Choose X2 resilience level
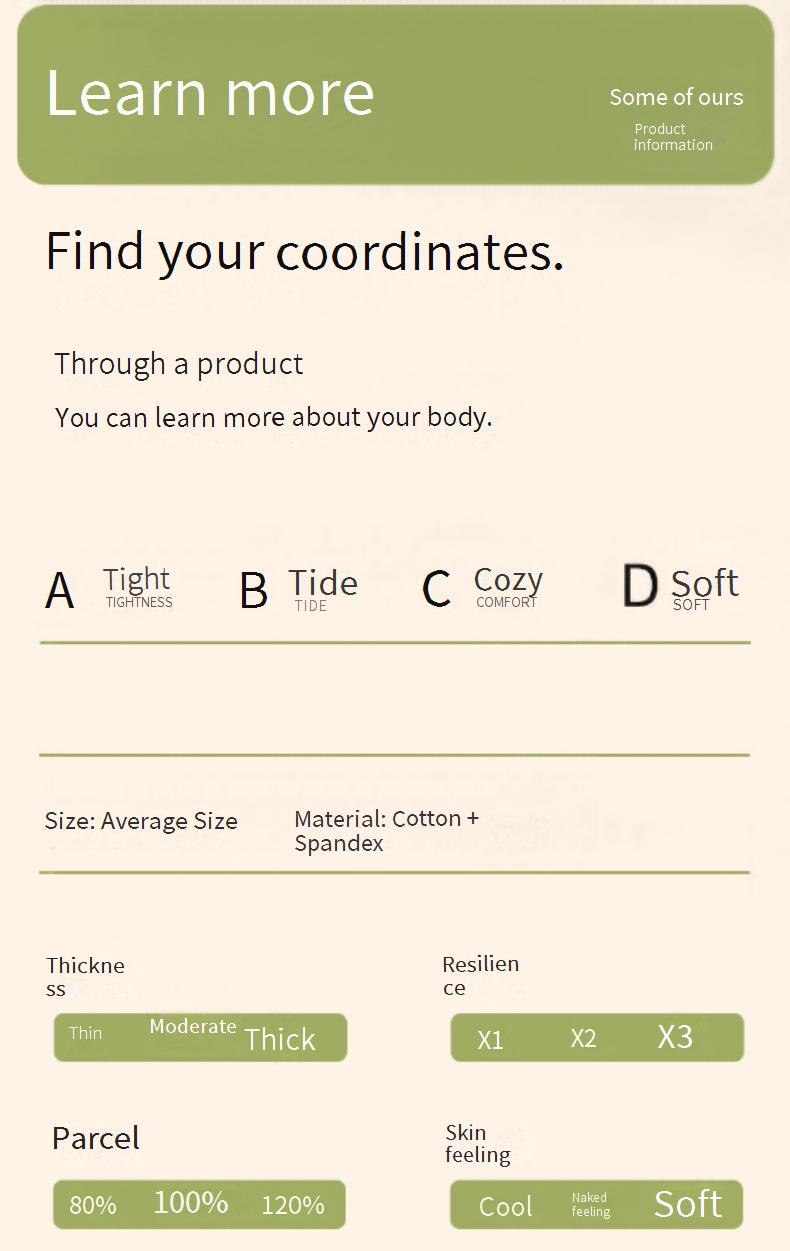This screenshot has height=1251, width=790. (x=583, y=1039)
